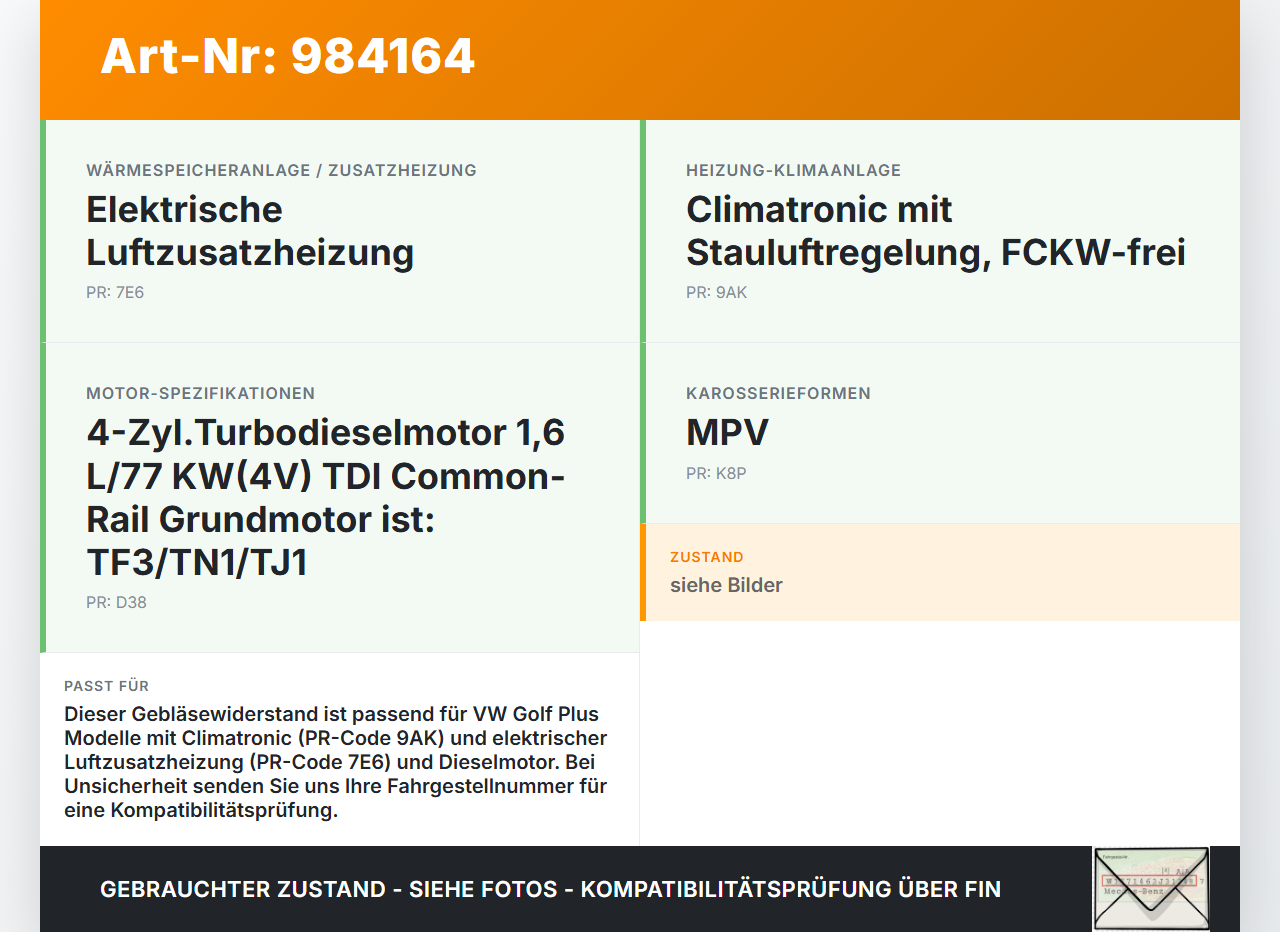This screenshot has width=1280, height=933.
Task: Select the PR: 7E6 code label
Action: coord(116,293)
